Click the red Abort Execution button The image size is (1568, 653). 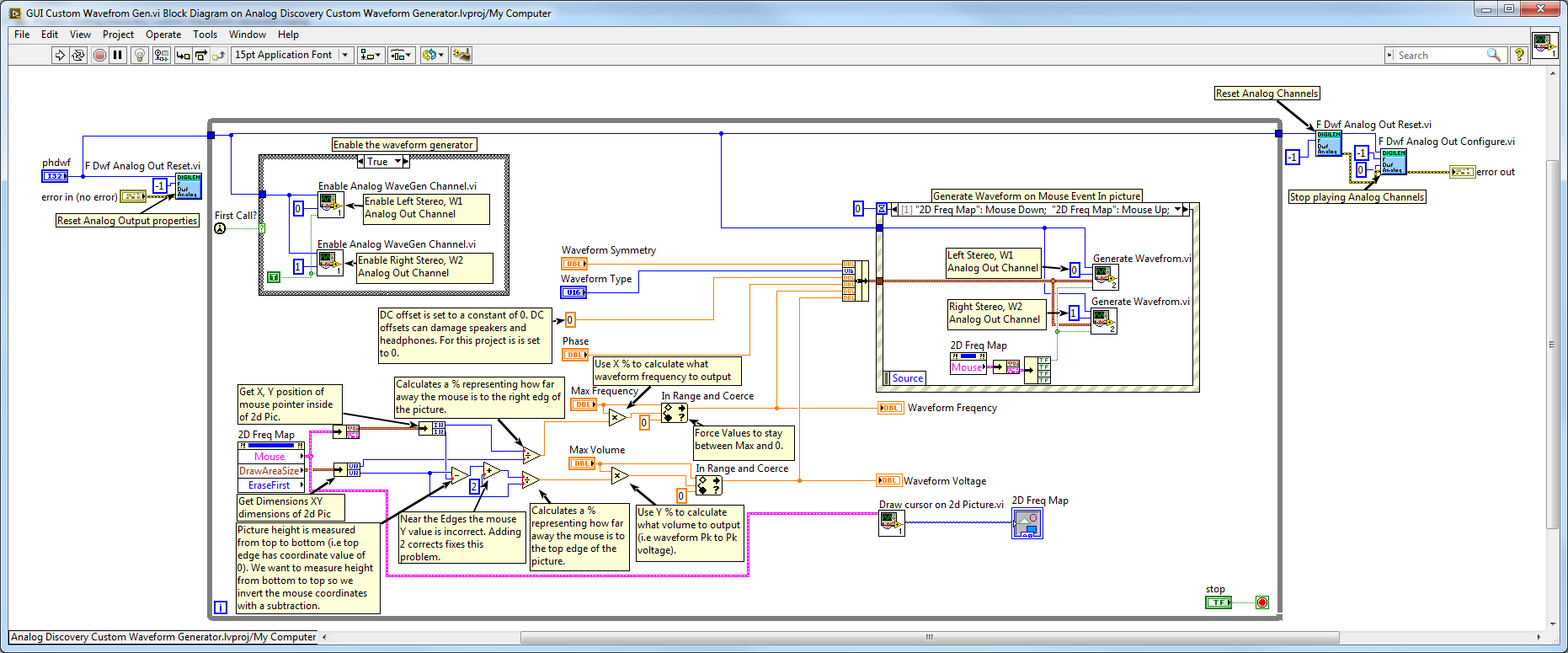pyautogui.click(x=99, y=55)
